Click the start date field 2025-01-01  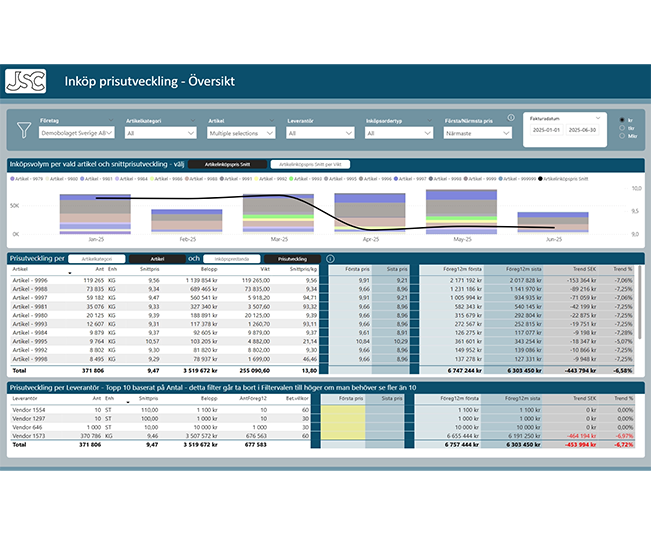[546, 130]
